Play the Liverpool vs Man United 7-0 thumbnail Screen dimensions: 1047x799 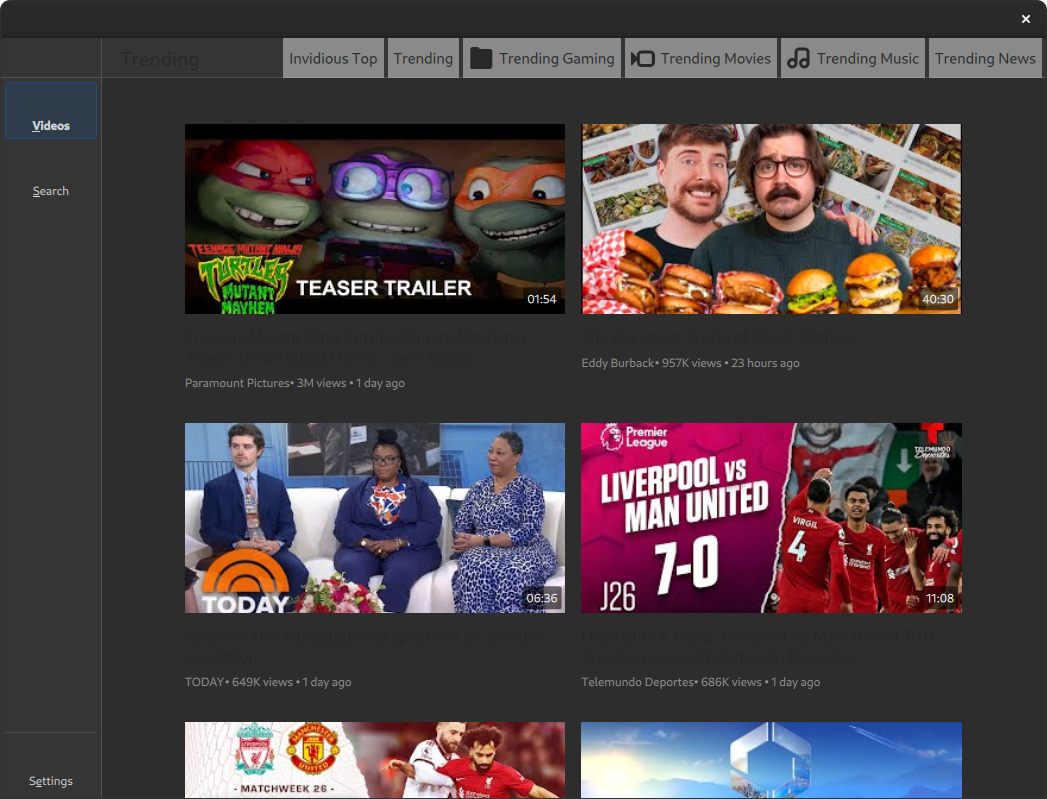point(771,518)
